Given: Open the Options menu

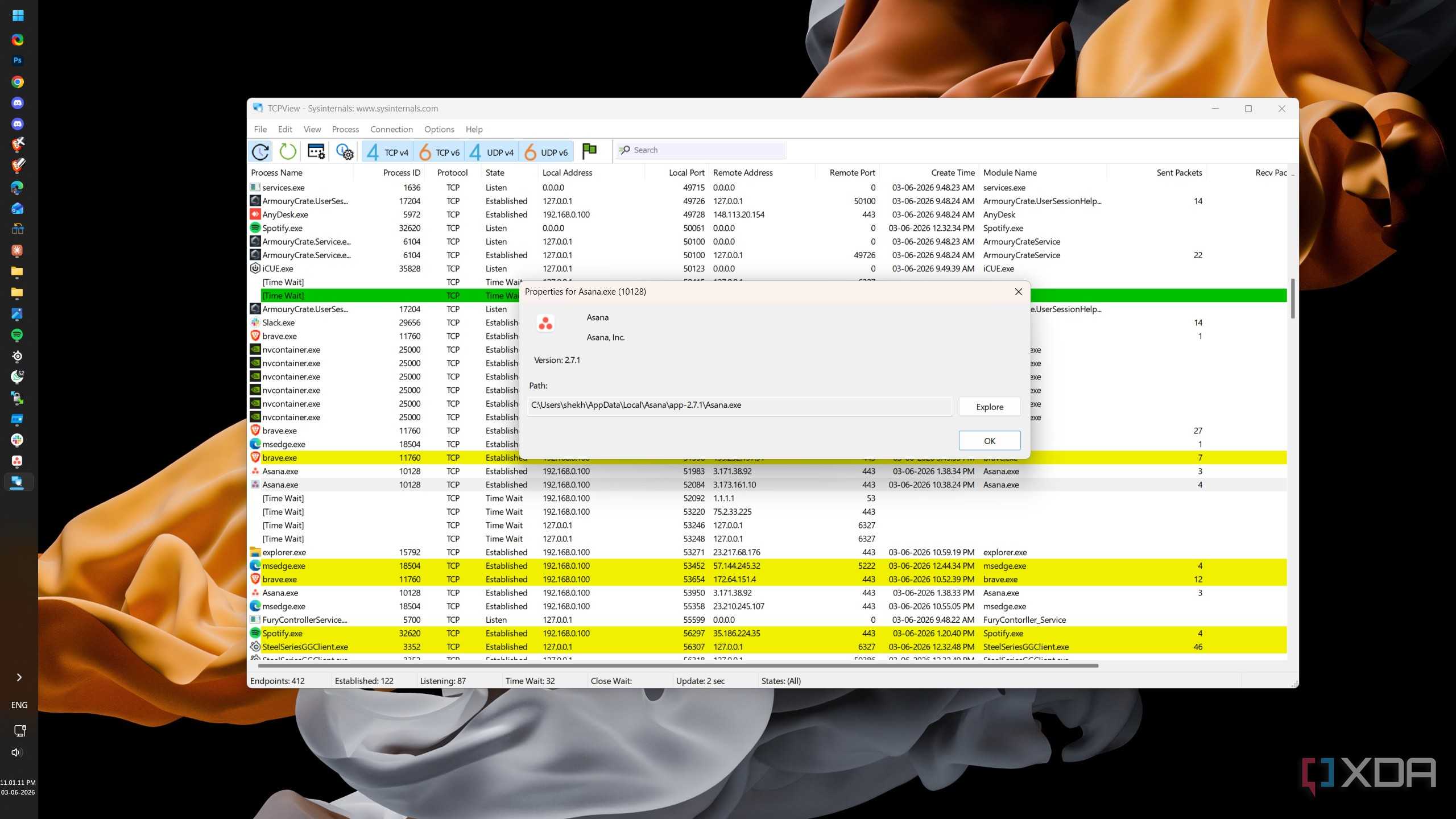Looking at the screenshot, I should 439,129.
